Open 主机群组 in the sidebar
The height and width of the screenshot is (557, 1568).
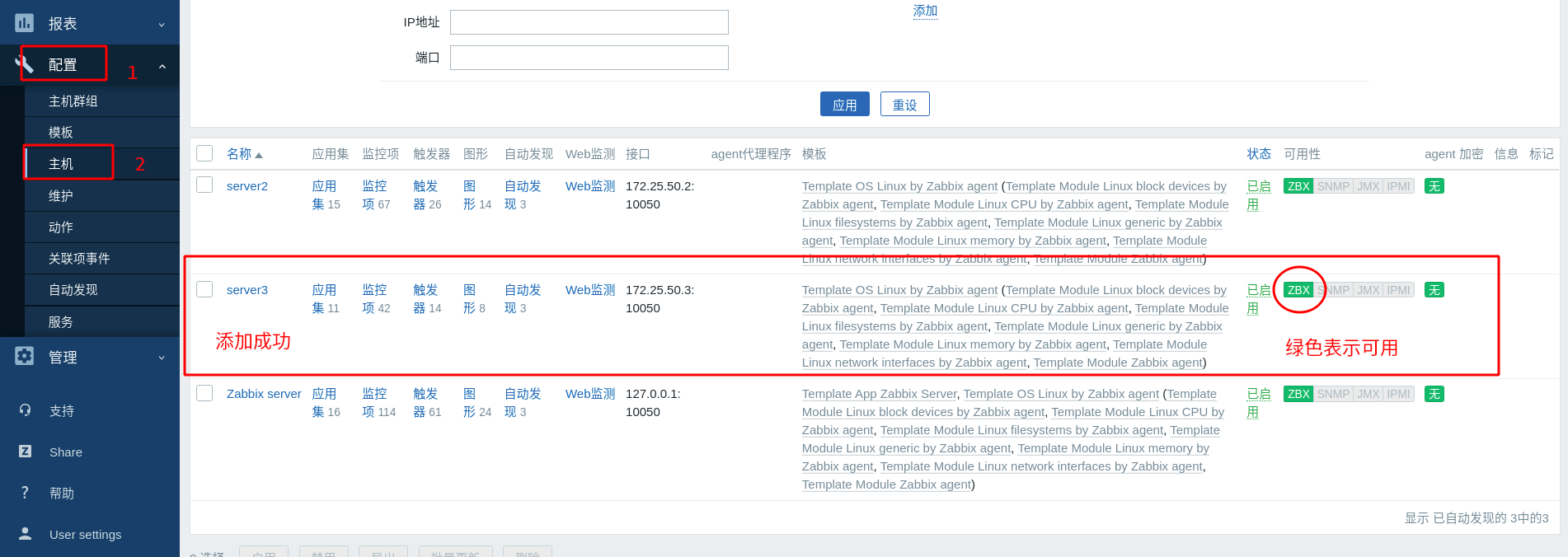pyautogui.click(x=102, y=101)
